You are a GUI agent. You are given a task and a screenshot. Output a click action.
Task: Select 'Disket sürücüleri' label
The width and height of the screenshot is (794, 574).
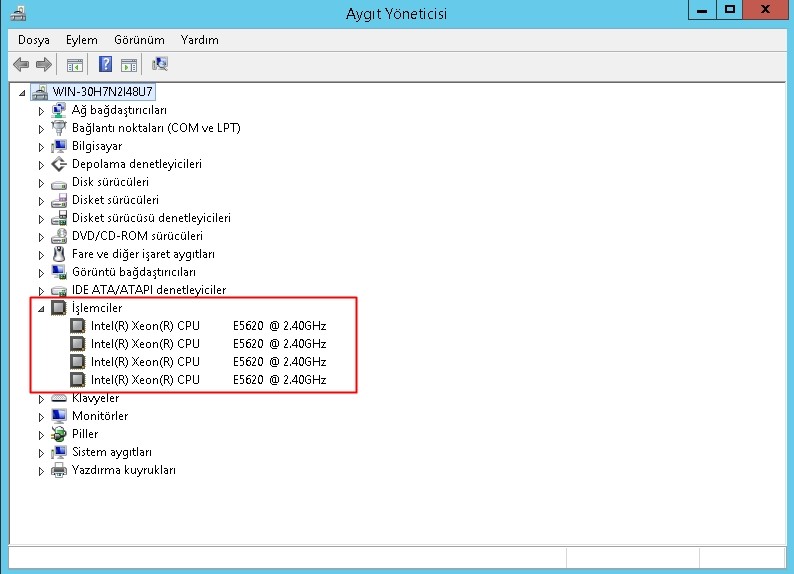pyautogui.click(x=115, y=200)
